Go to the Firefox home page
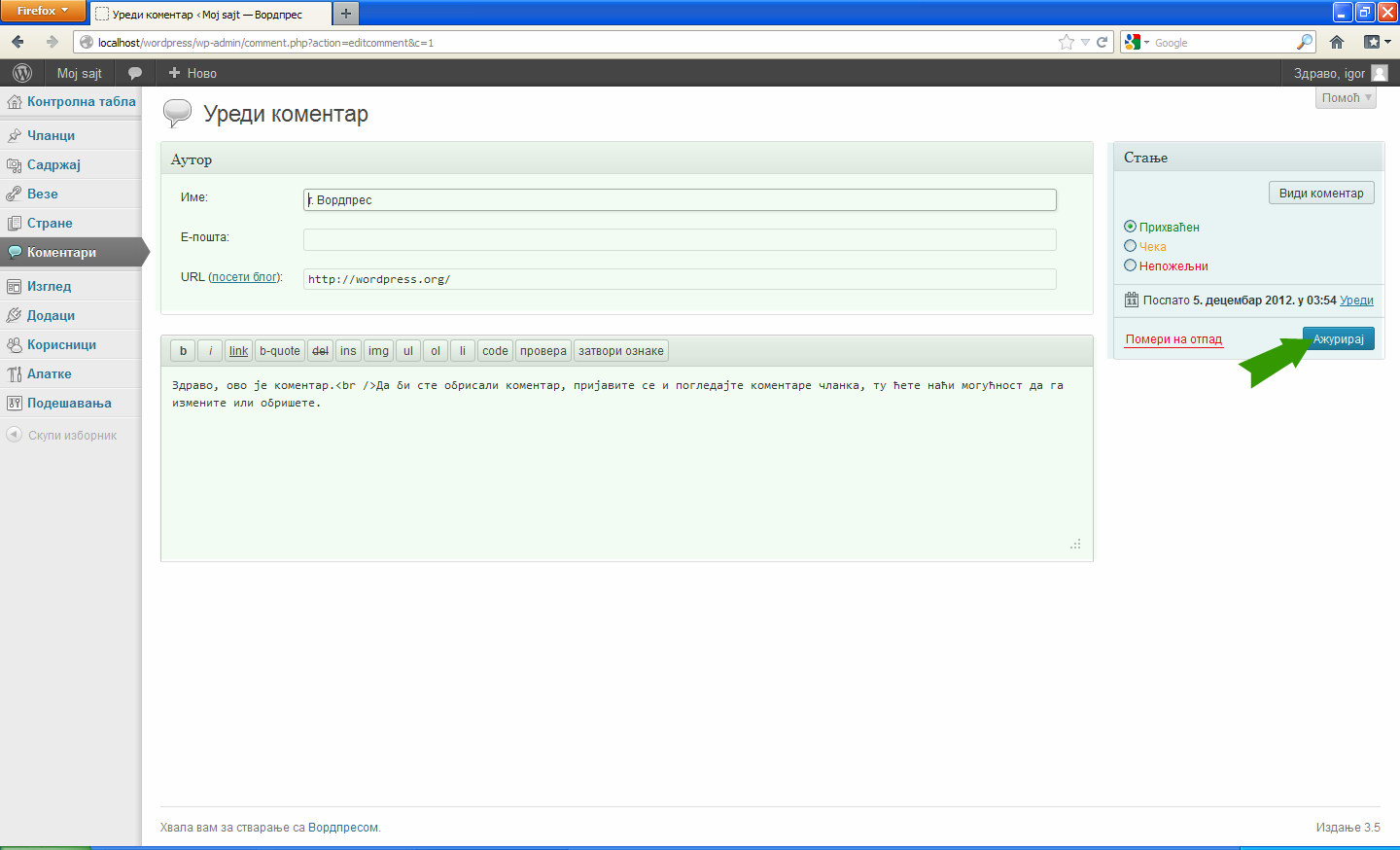1400x850 pixels. coord(1337,42)
